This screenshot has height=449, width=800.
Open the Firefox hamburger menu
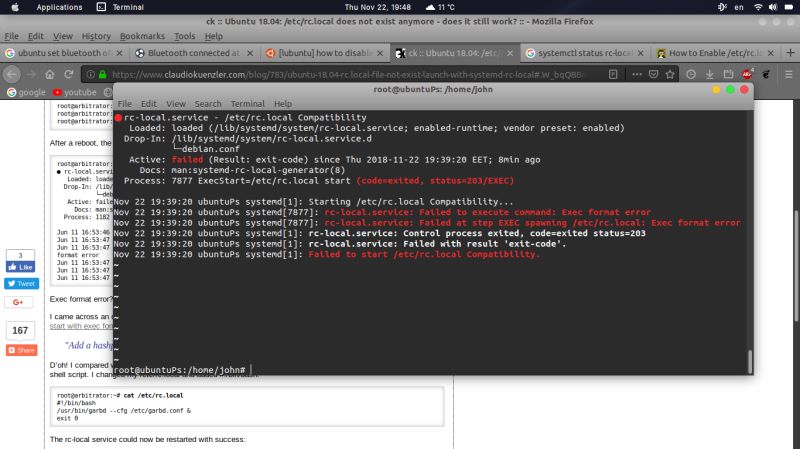pos(789,74)
